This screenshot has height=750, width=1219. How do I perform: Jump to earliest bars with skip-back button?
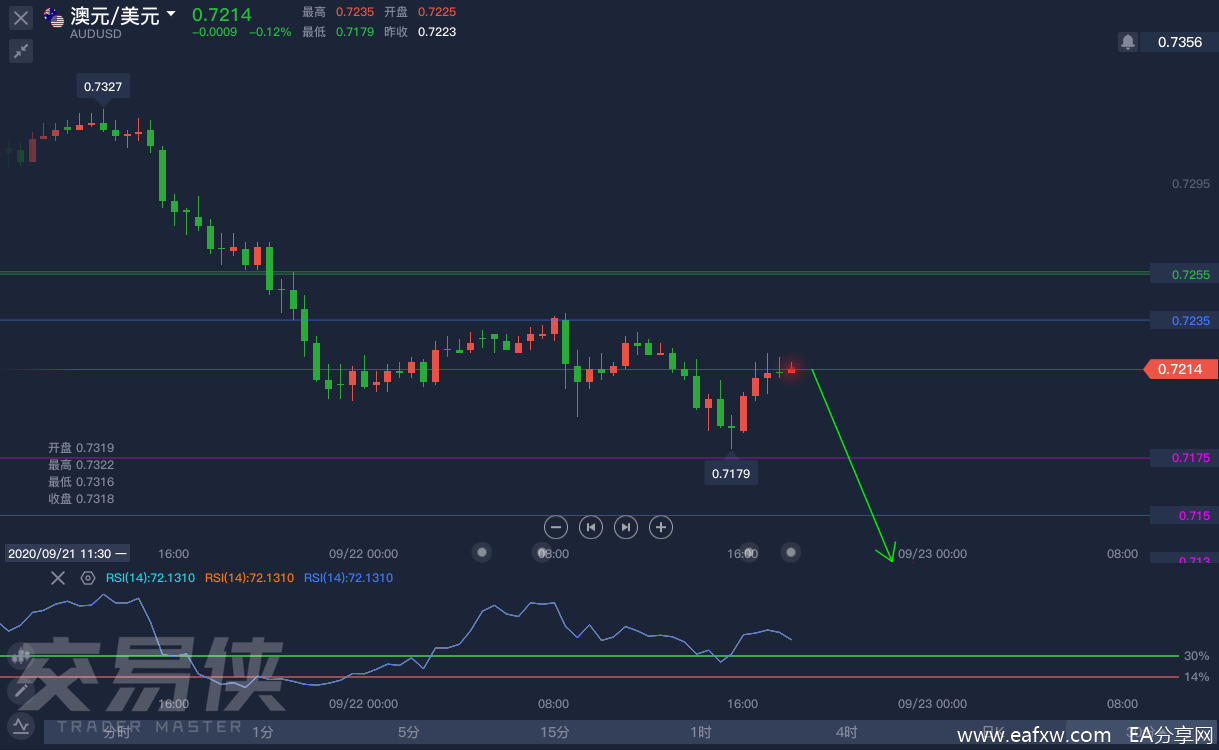[x=591, y=527]
